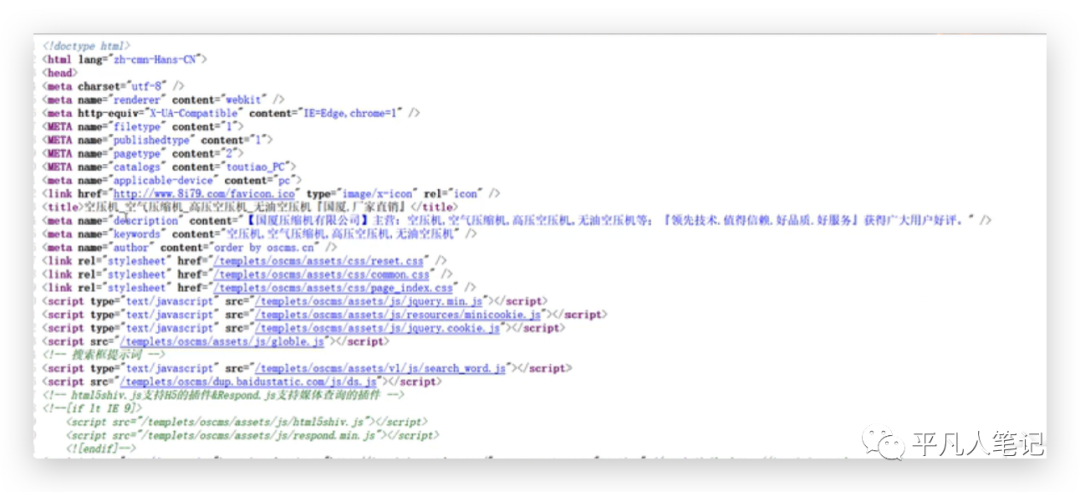Click the lang value "zh-cmn-Hans-CN"

[x=154, y=60]
